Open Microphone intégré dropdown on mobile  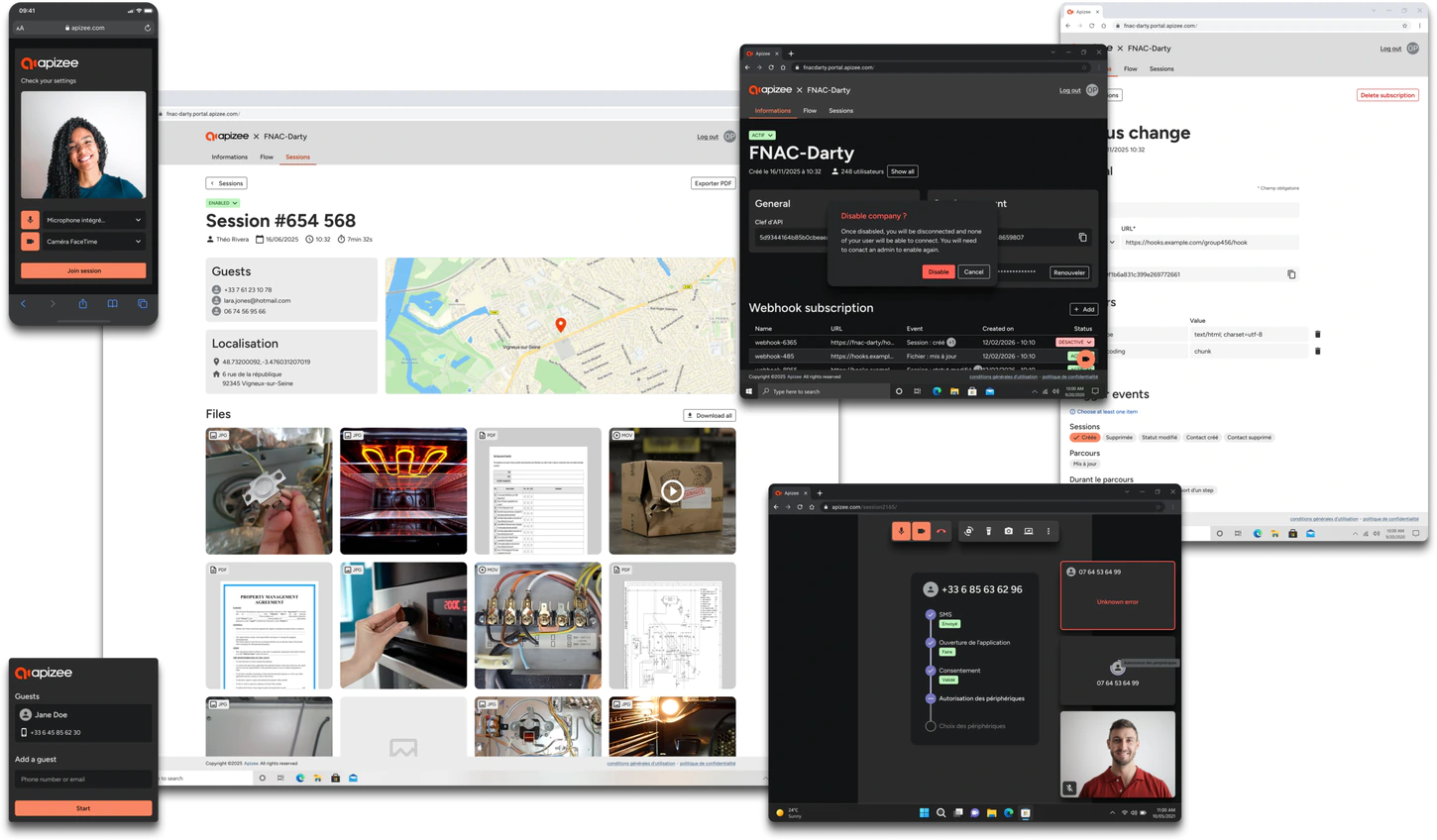93,220
